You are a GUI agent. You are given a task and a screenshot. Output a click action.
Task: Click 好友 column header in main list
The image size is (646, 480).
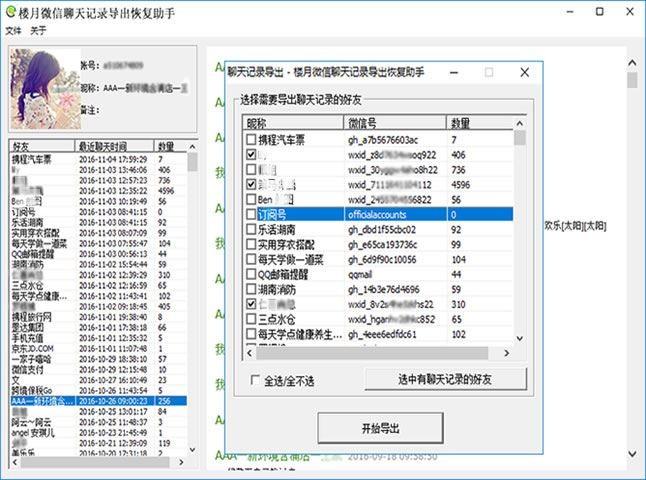(42, 146)
